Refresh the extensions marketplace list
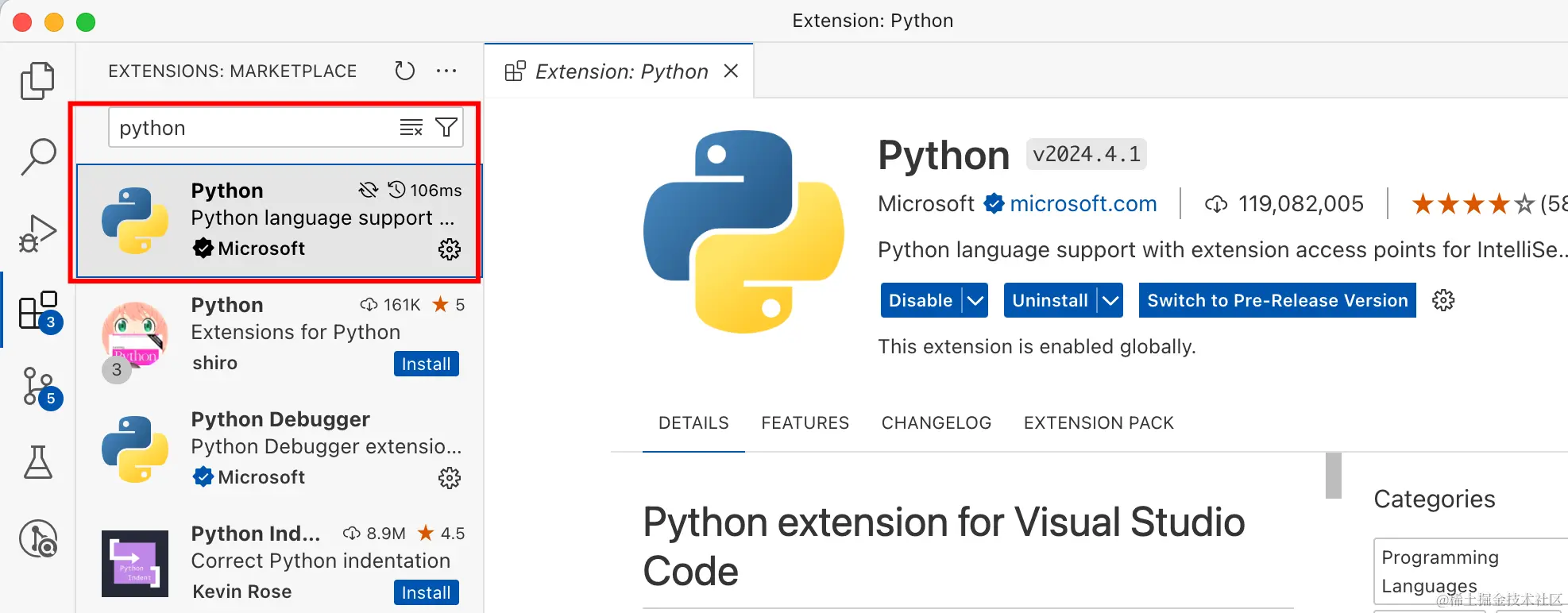Image resolution: width=1568 pixels, height=613 pixels. (404, 71)
